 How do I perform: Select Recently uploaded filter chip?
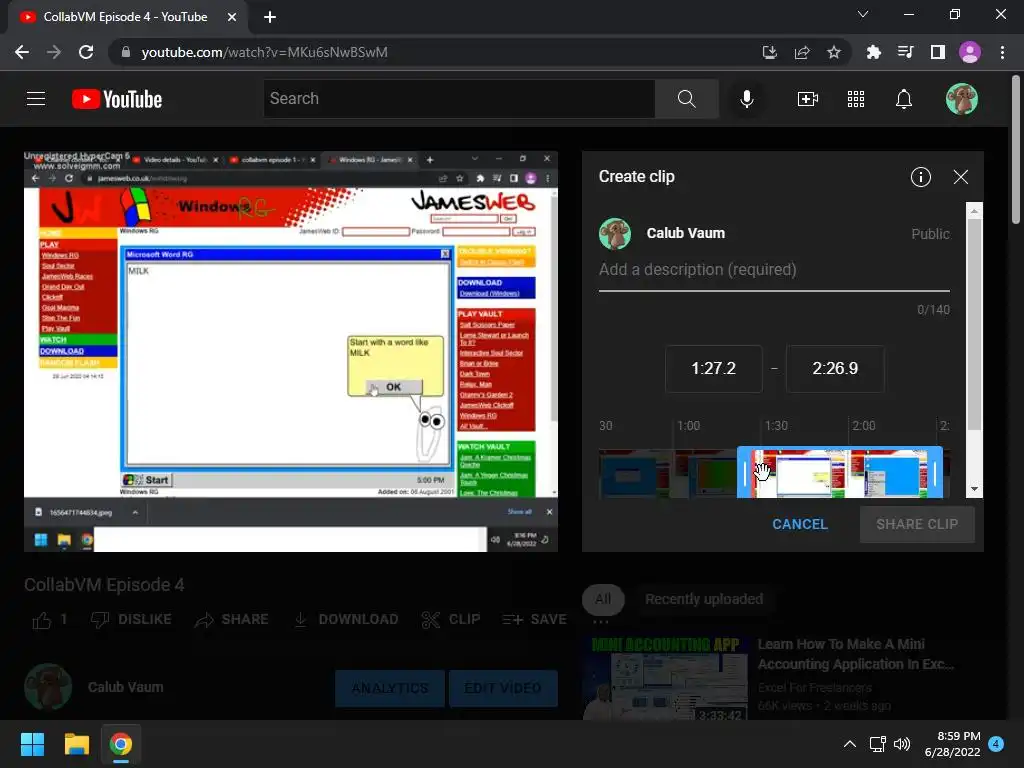pyautogui.click(x=704, y=599)
